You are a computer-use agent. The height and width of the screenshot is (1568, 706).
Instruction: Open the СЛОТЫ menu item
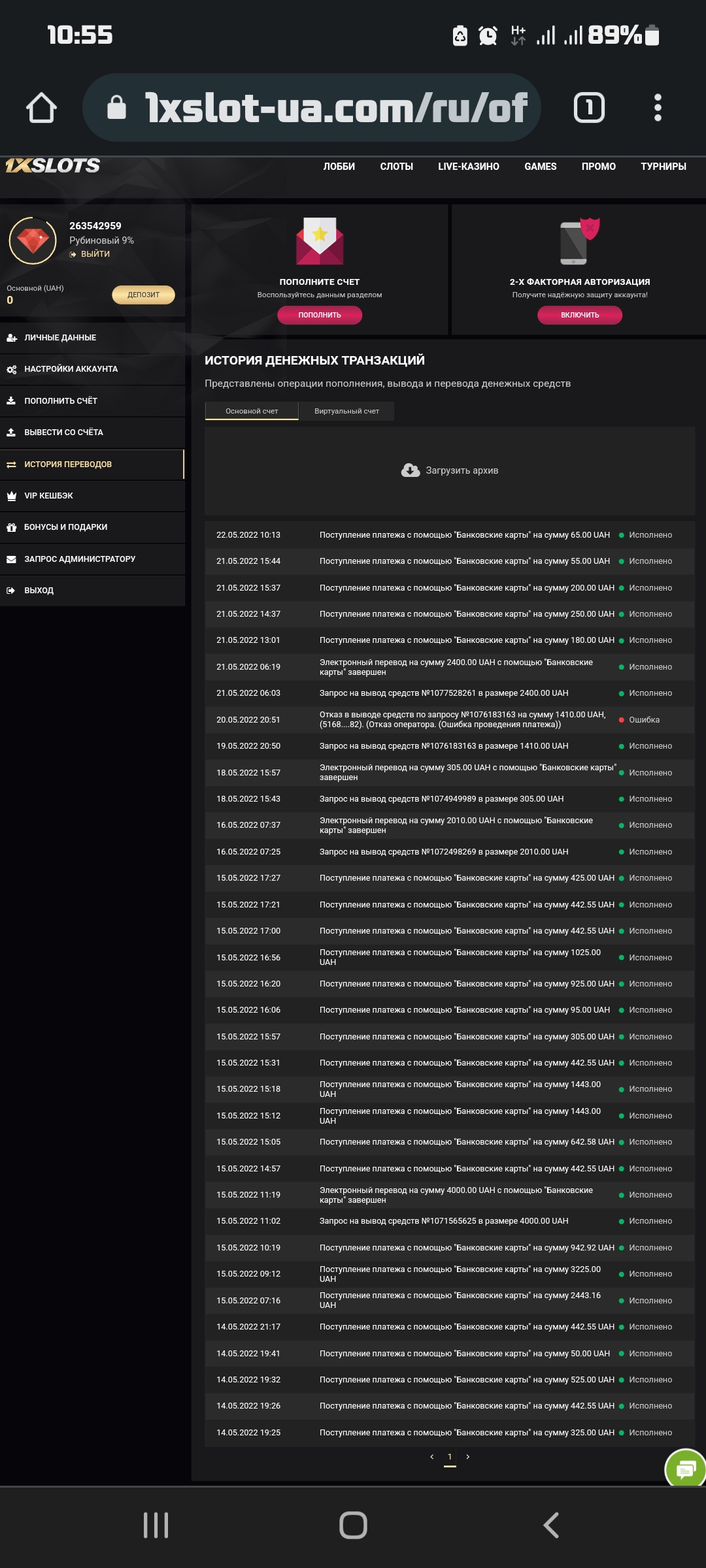[x=396, y=167]
